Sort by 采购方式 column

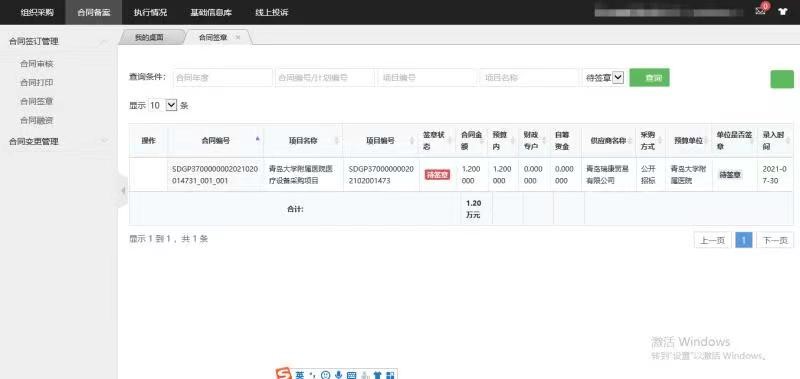click(660, 141)
